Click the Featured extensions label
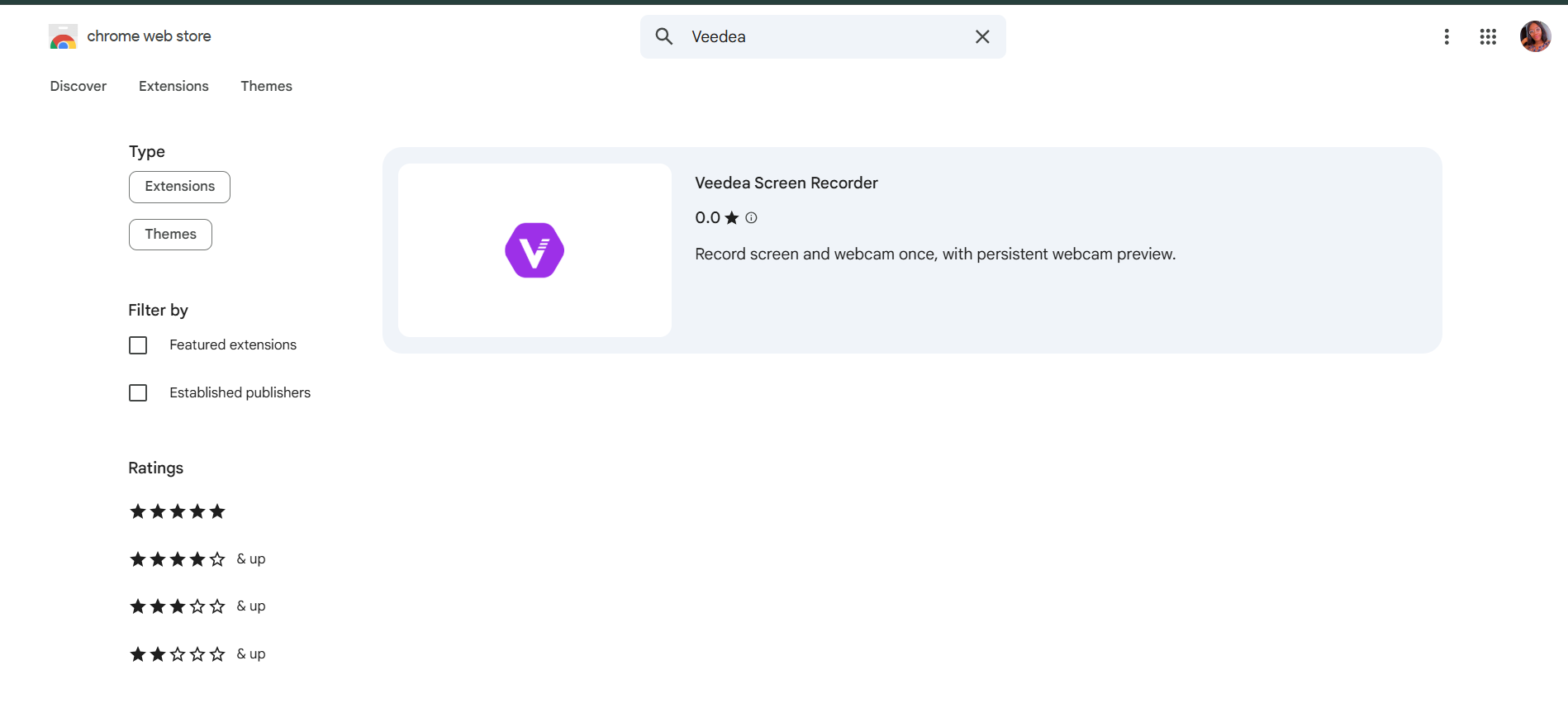 [233, 344]
